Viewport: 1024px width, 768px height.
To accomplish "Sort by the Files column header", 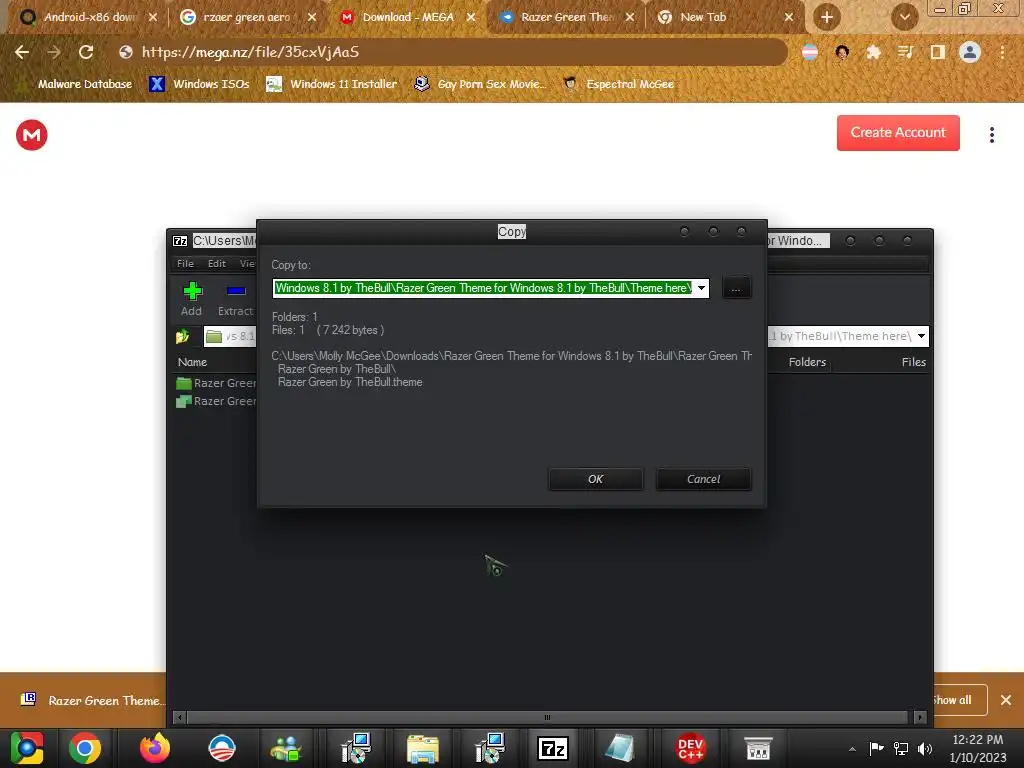I will pos(913,362).
